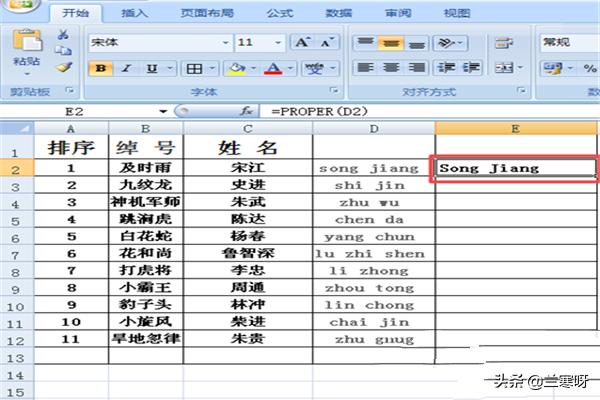Viewport: 600px width, 400px height.
Task: Click the Name Box showing E2
Action: pos(78,112)
